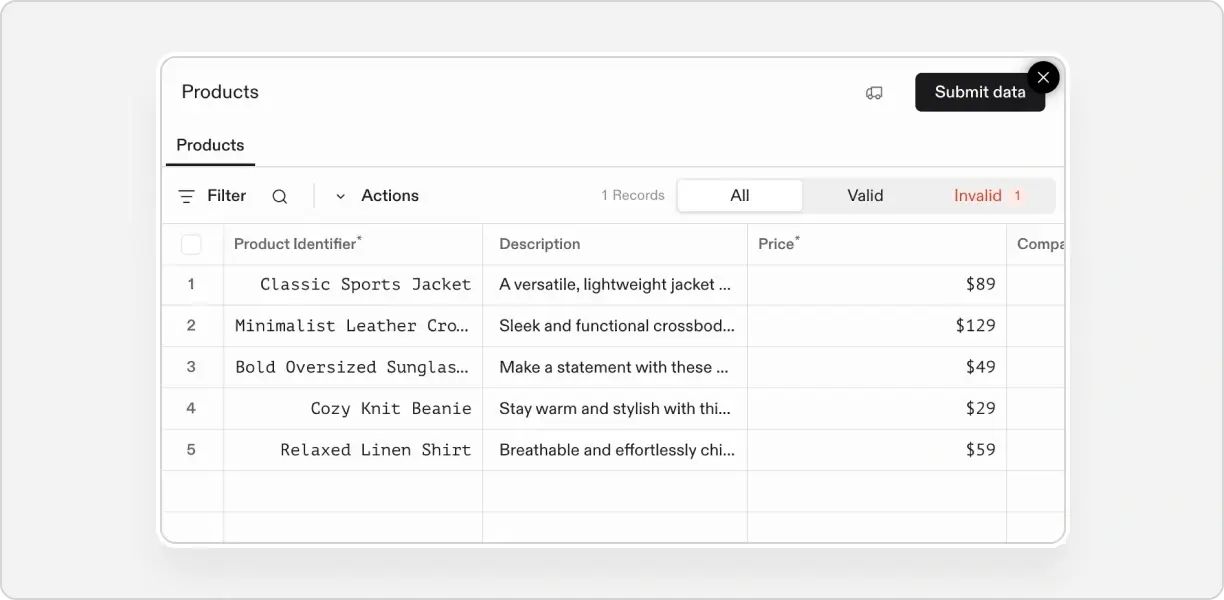Screen dimensions: 1224x600
Task: Click the filter lines icon beside Filter label
Action: coord(186,195)
